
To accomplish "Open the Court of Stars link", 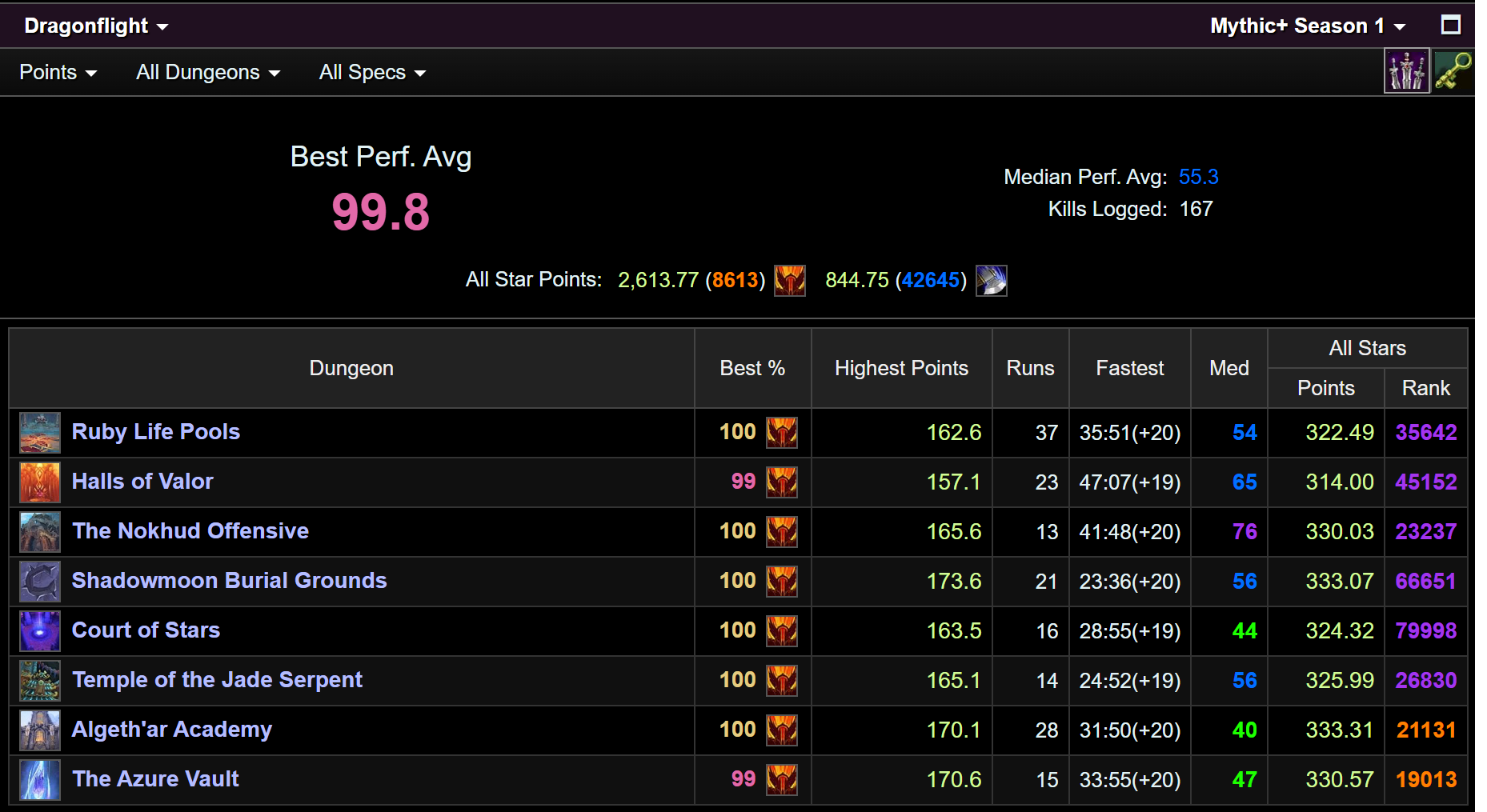I will pos(146,630).
